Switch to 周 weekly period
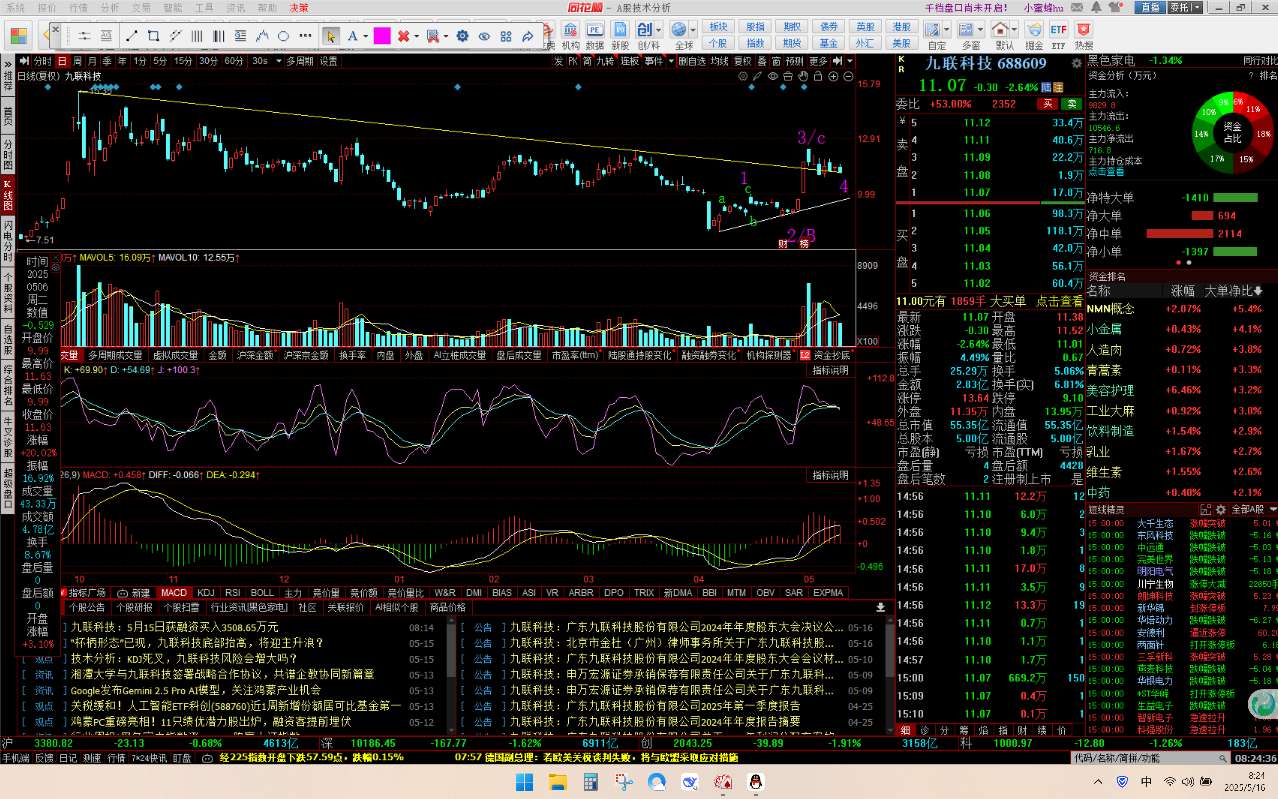1278x799 pixels. click(78, 61)
